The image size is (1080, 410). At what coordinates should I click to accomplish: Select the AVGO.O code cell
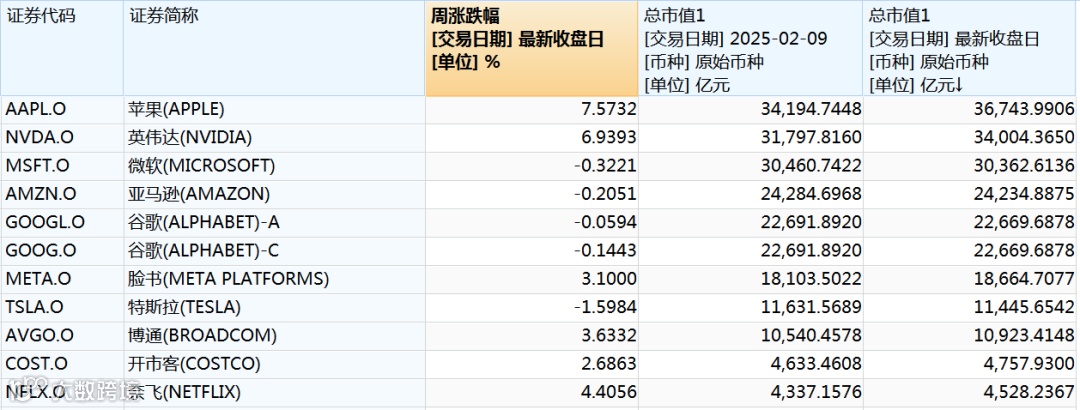tap(62, 336)
